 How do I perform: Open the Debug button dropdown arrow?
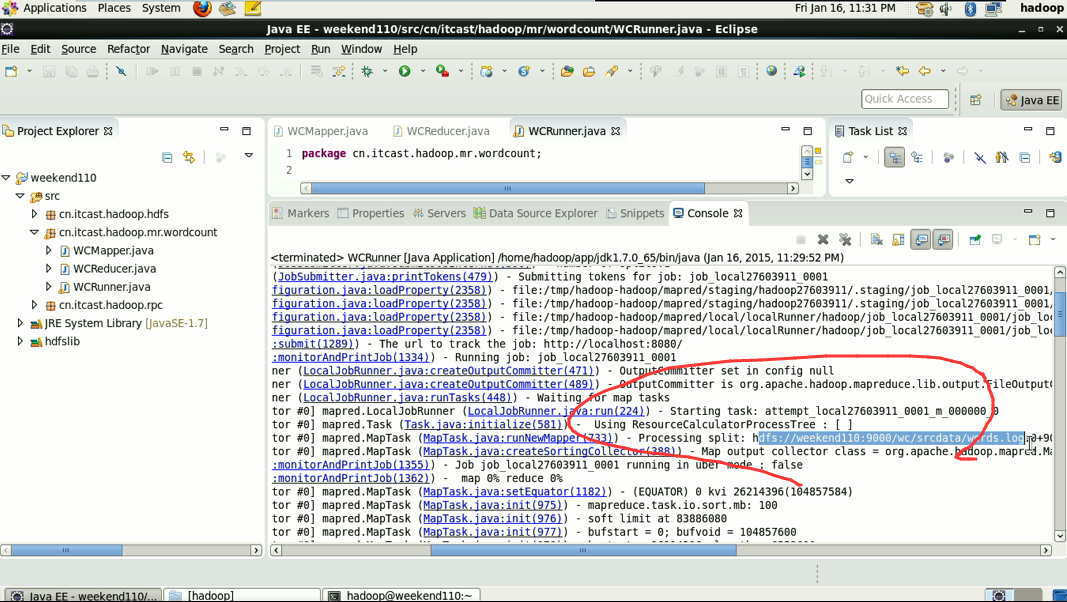385,71
